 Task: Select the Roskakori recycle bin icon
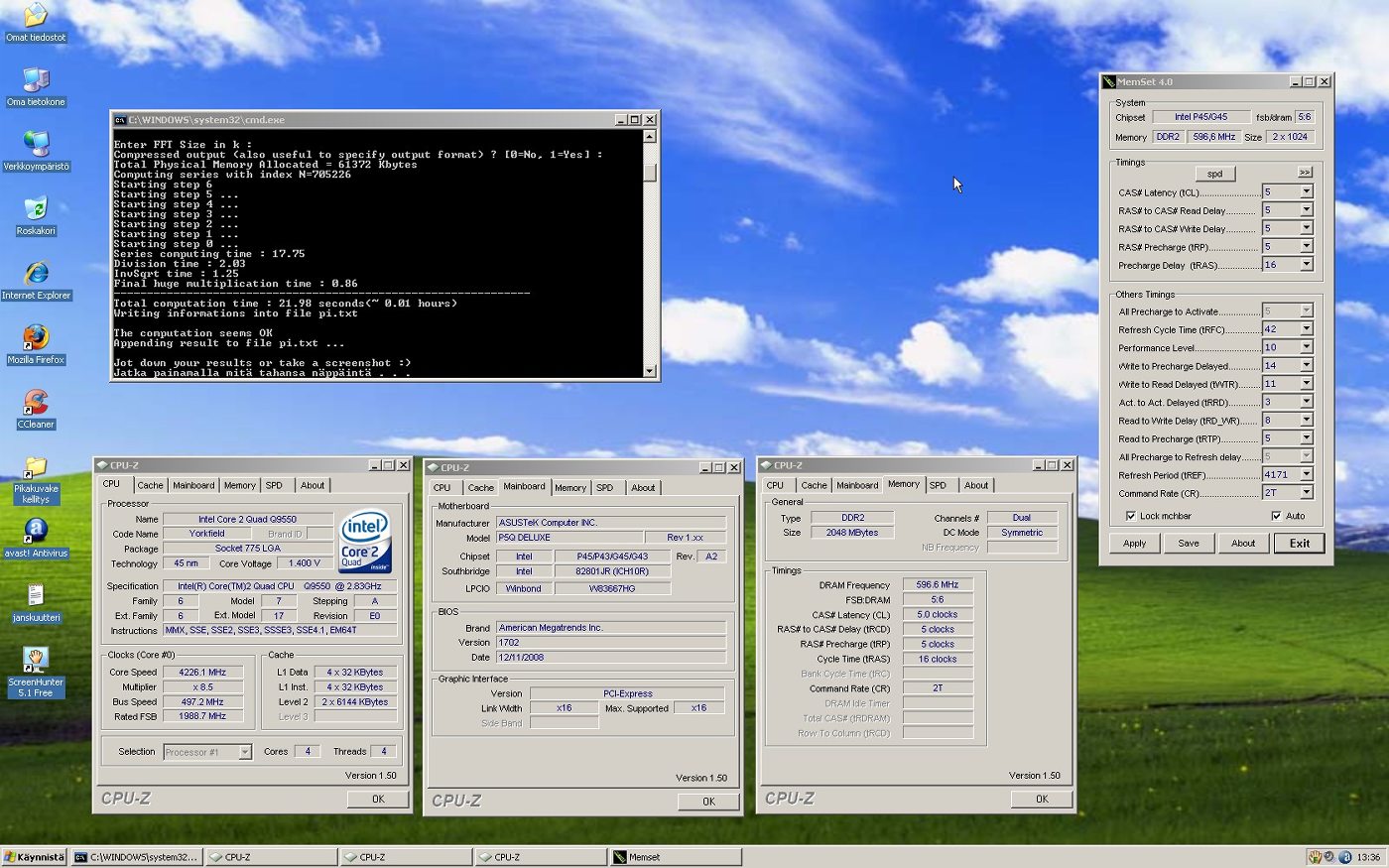(x=36, y=208)
